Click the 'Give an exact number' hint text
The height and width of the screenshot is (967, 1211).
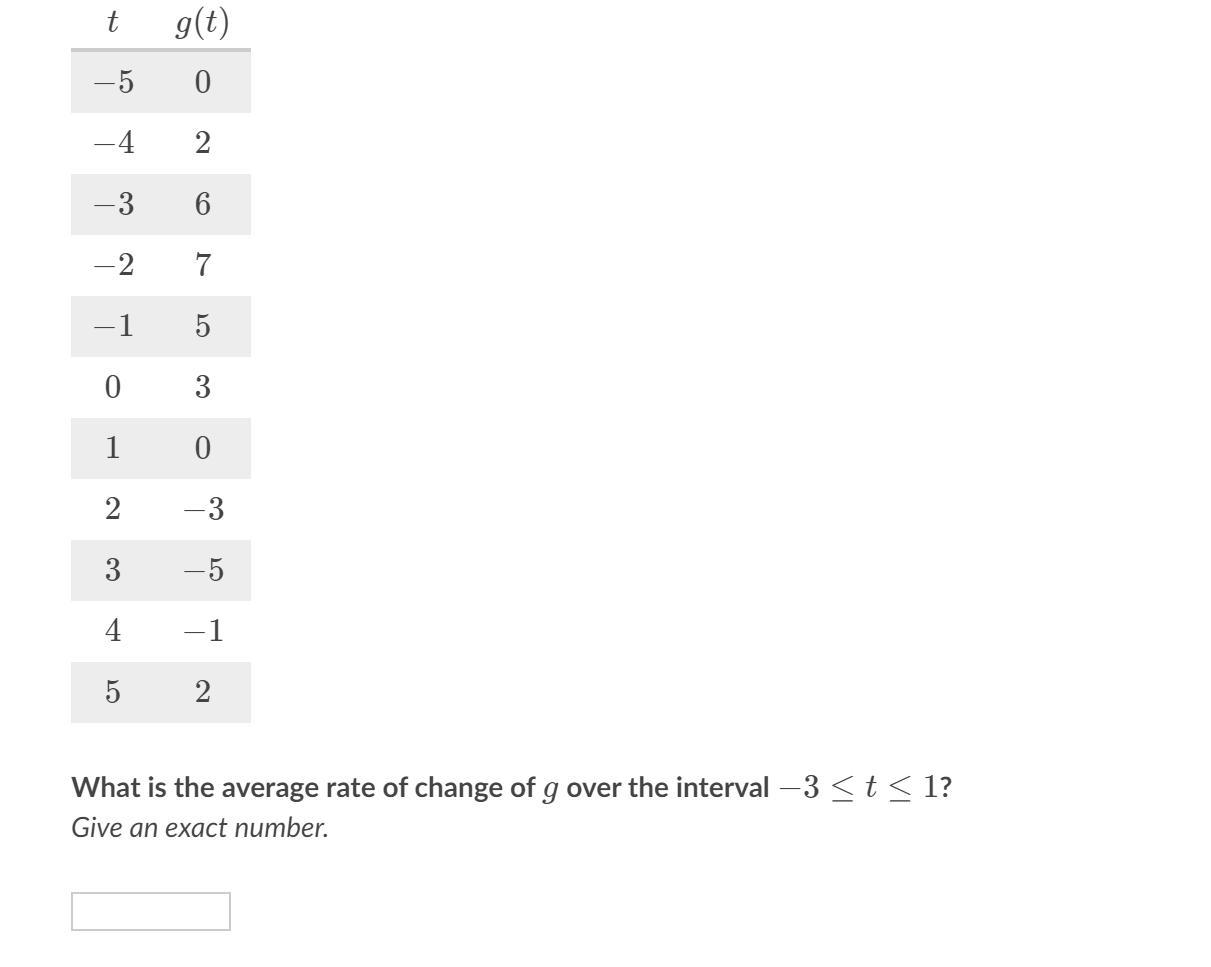tap(200, 828)
